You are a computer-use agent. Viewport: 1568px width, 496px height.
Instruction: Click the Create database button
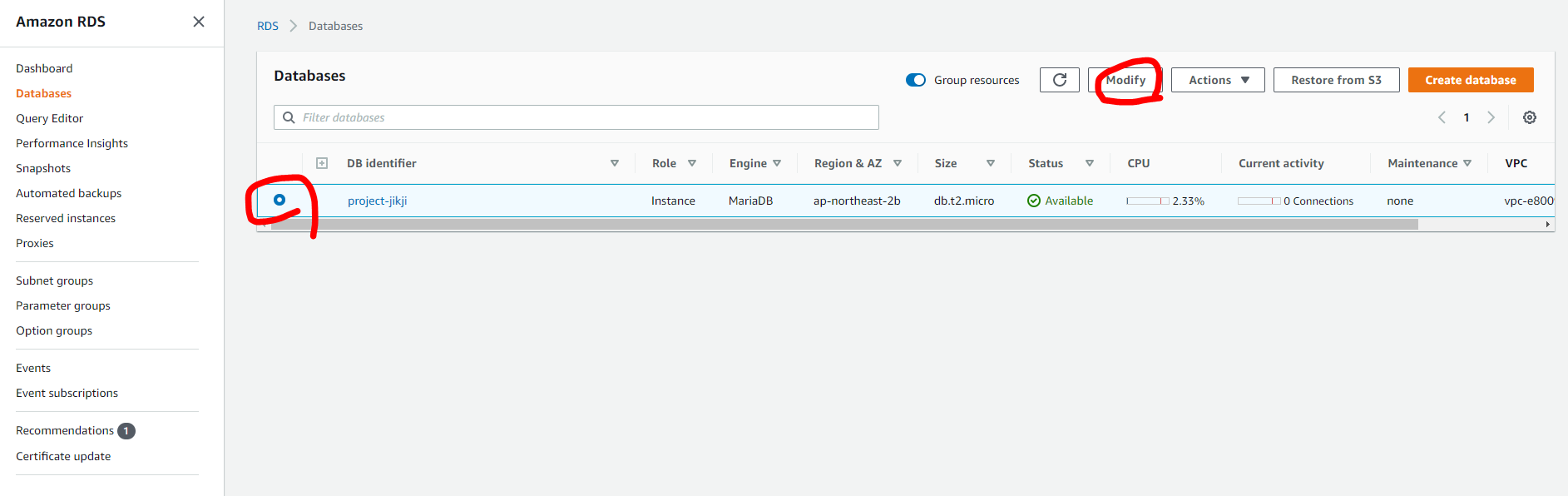1471,80
